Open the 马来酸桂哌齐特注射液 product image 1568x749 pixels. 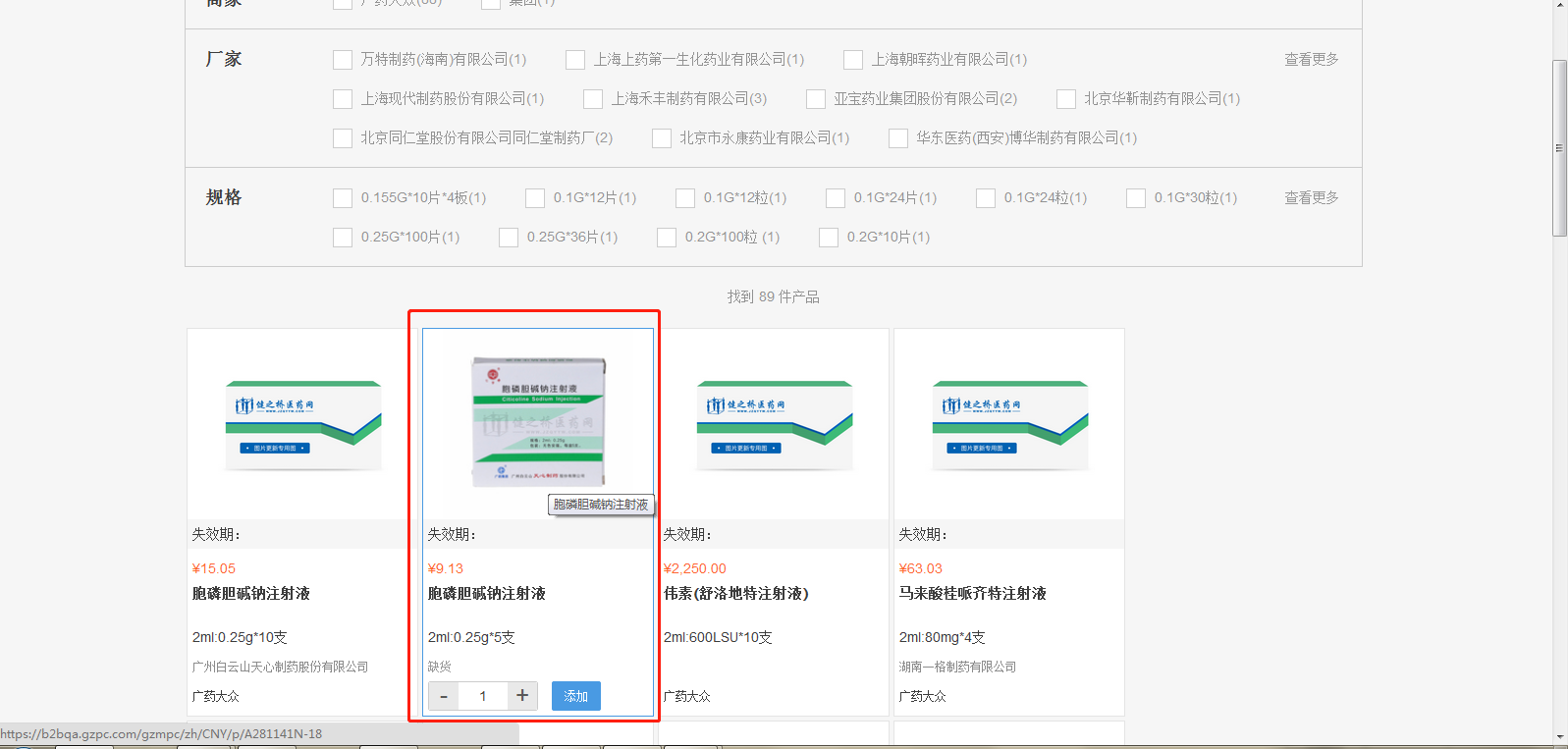(1010, 425)
